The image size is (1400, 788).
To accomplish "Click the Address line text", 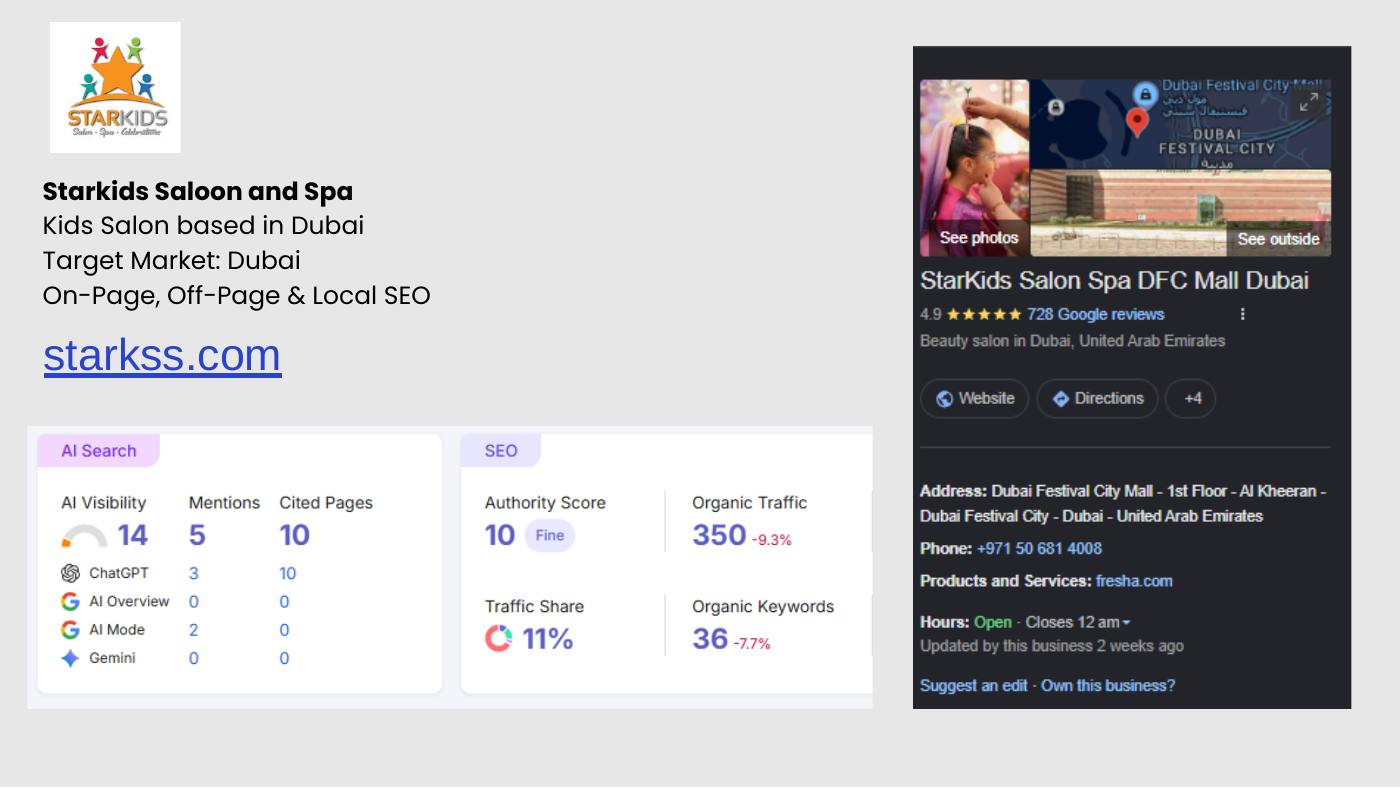I will 1123,504.
